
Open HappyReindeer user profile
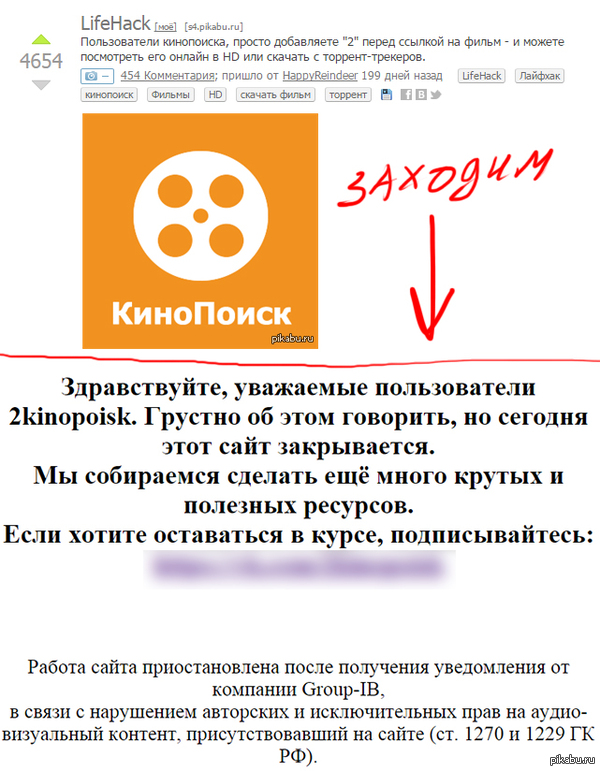pyautogui.click(x=320, y=76)
